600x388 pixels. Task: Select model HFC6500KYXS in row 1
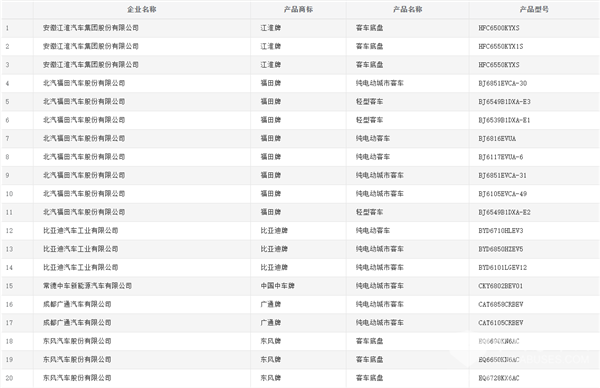pyautogui.click(x=499, y=28)
